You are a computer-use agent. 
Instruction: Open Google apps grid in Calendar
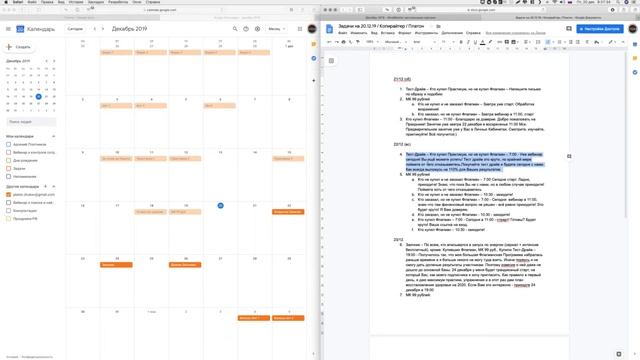[x=300, y=29]
